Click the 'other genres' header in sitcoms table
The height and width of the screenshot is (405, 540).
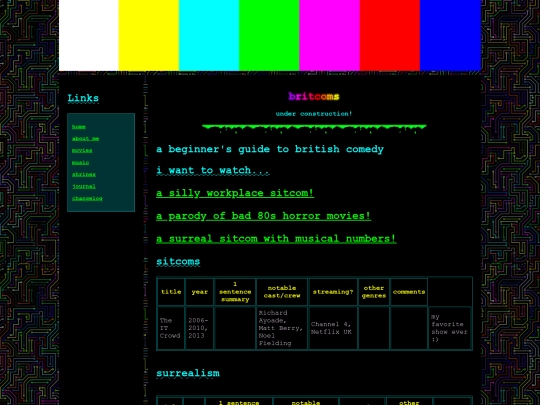(x=374, y=292)
